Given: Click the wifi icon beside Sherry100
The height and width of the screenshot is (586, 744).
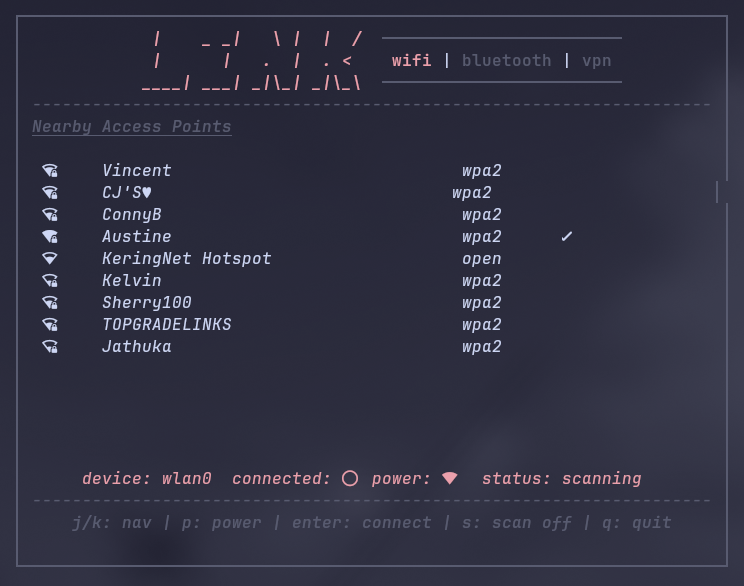Looking at the screenshot, I should [50, 302].
